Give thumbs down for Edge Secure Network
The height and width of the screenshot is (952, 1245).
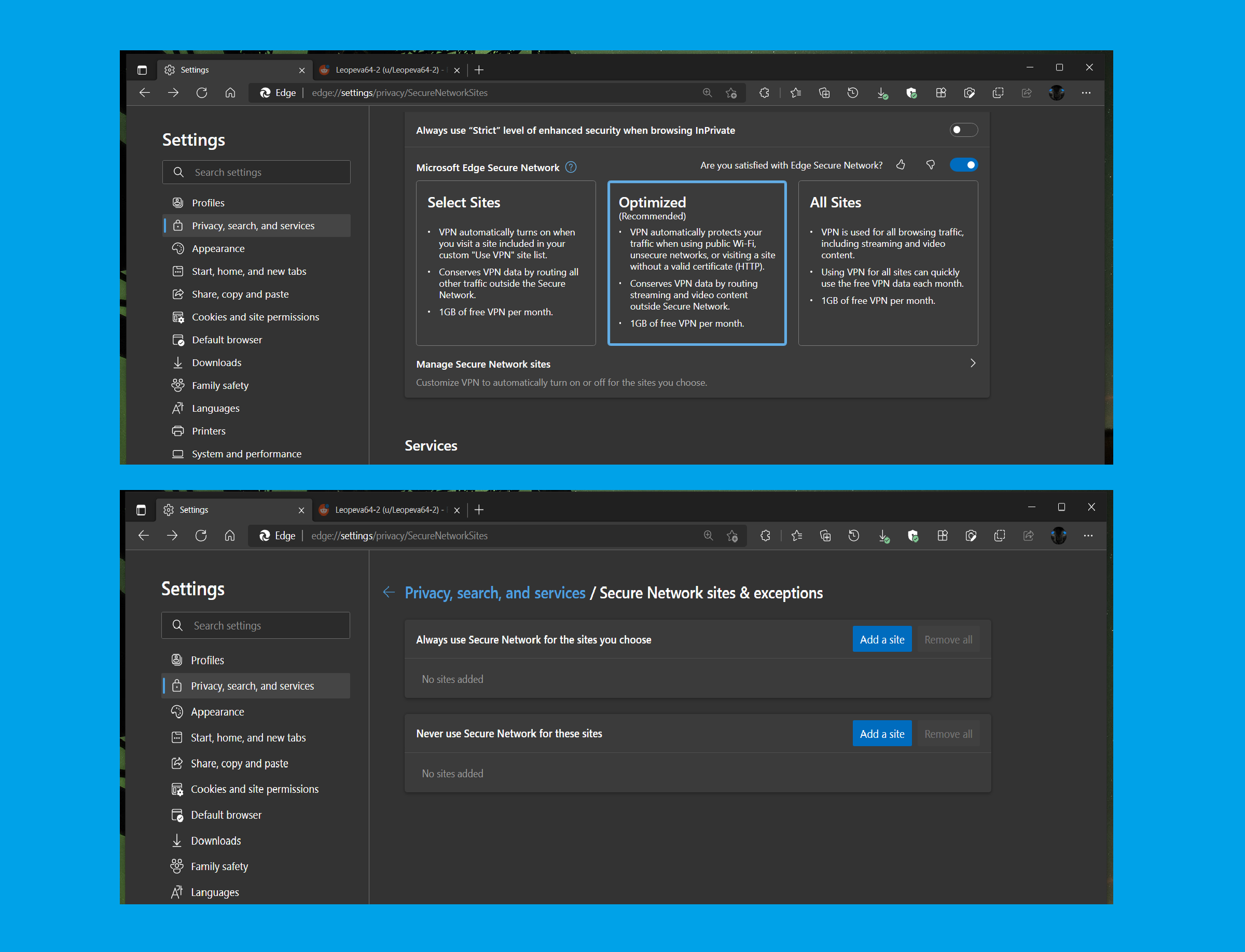point(930,165)
